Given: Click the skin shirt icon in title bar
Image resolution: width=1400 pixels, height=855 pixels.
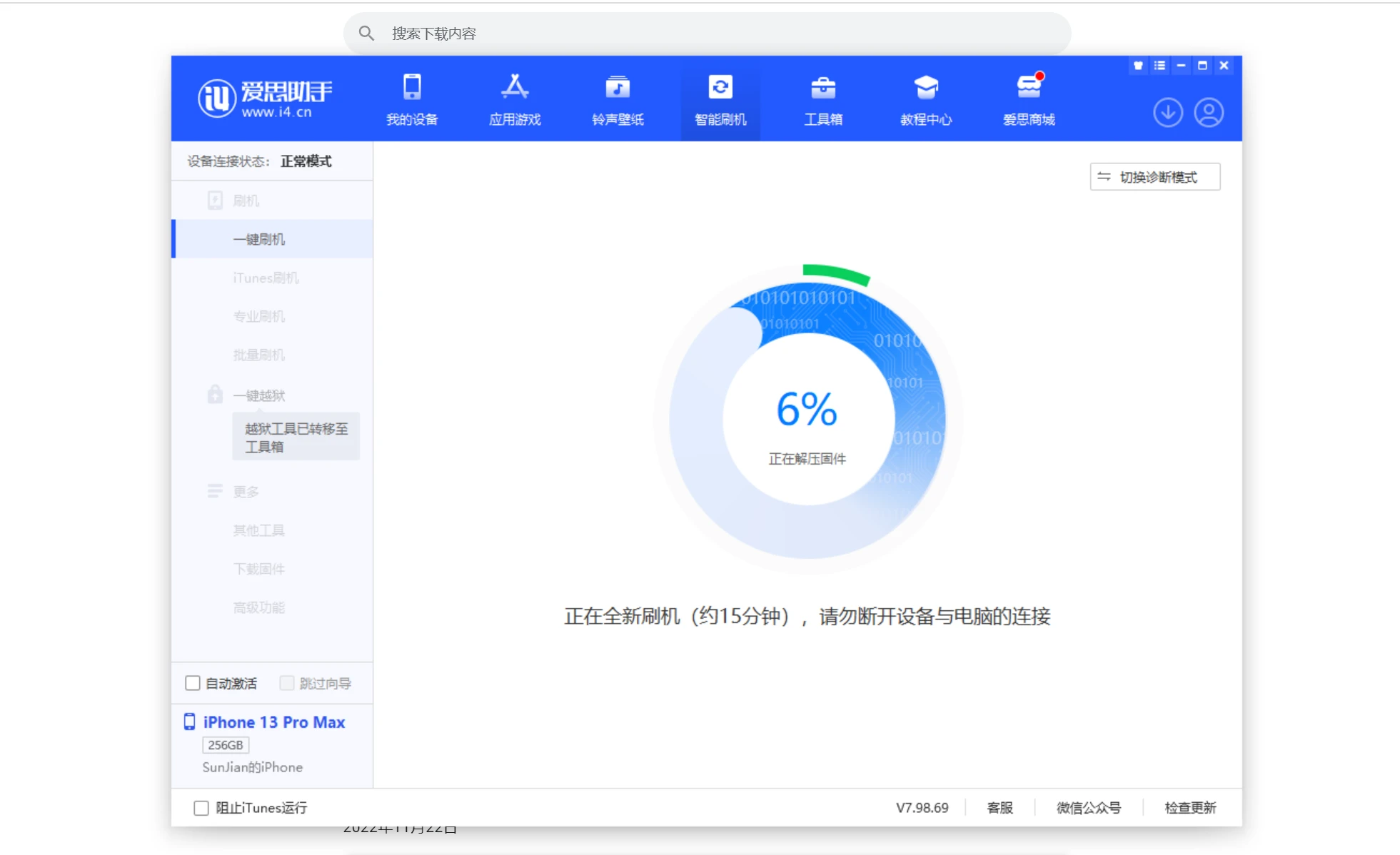Looking at the screenshot, I should pos(1138,66).
